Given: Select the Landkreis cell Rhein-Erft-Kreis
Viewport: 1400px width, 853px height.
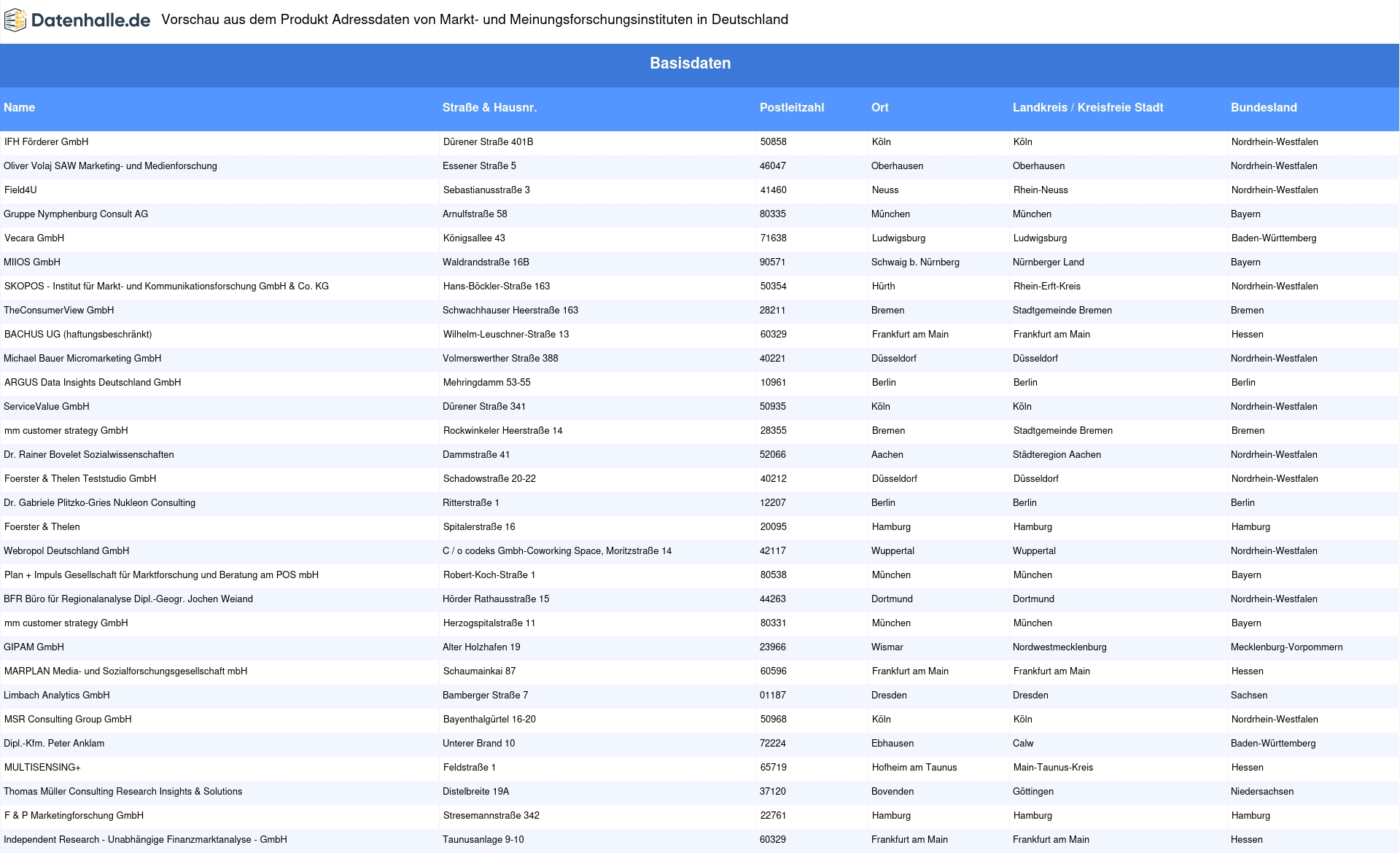Looking at the screenshot, I should point(1047,287).
